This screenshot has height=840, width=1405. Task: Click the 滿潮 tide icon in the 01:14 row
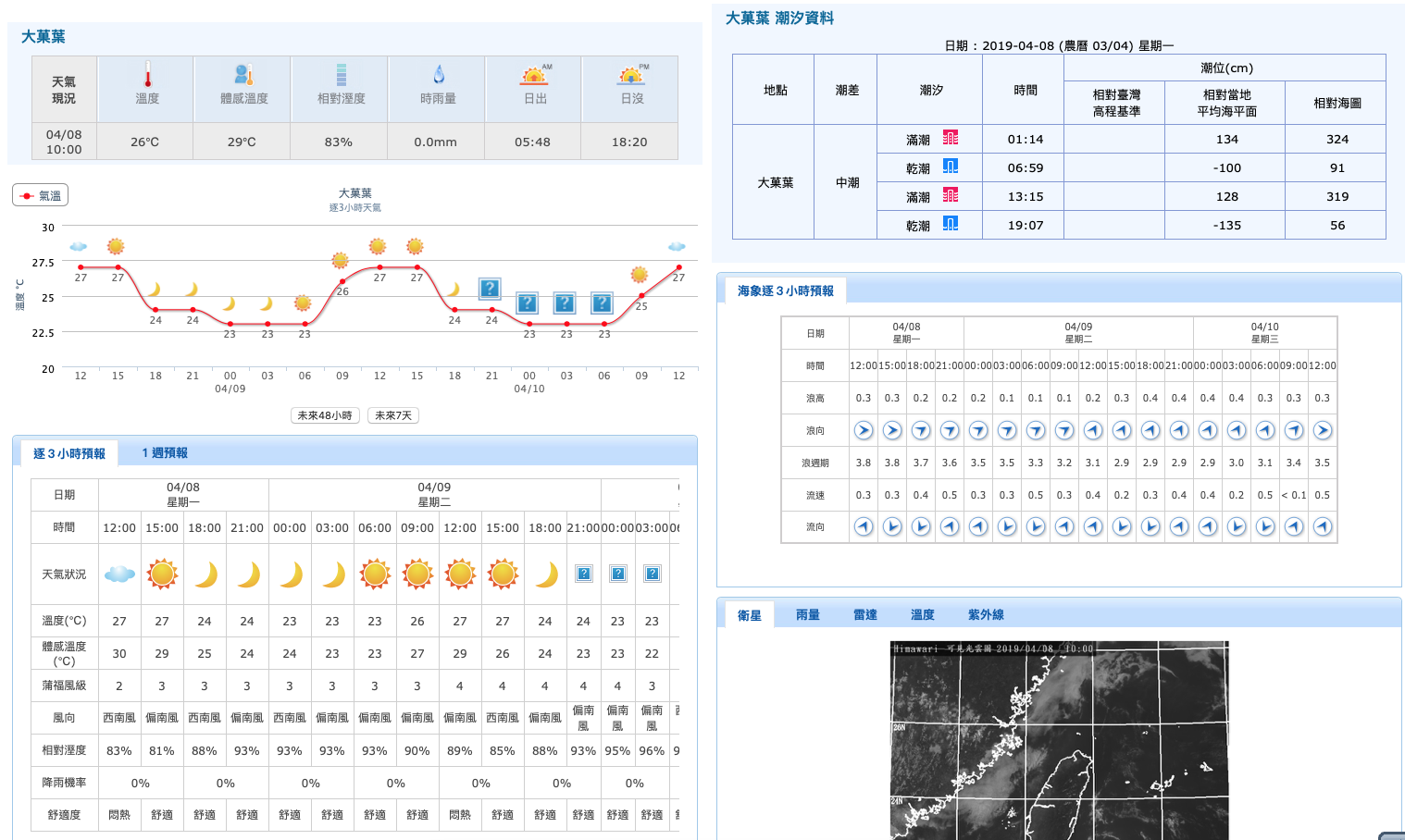point(951,138)
